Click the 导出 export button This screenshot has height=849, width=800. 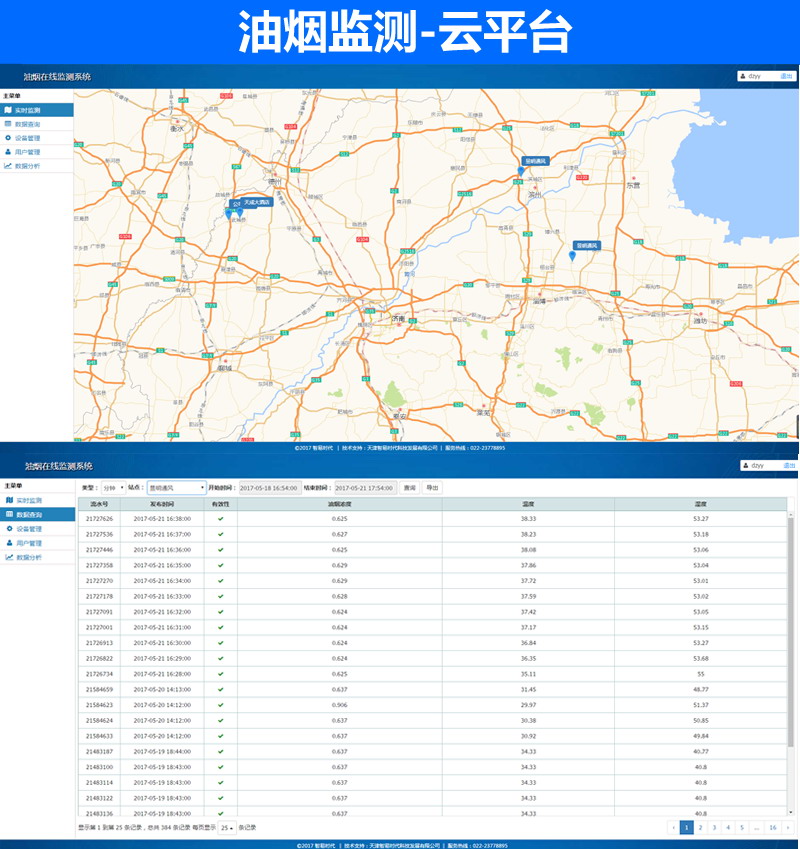[432, 488]
